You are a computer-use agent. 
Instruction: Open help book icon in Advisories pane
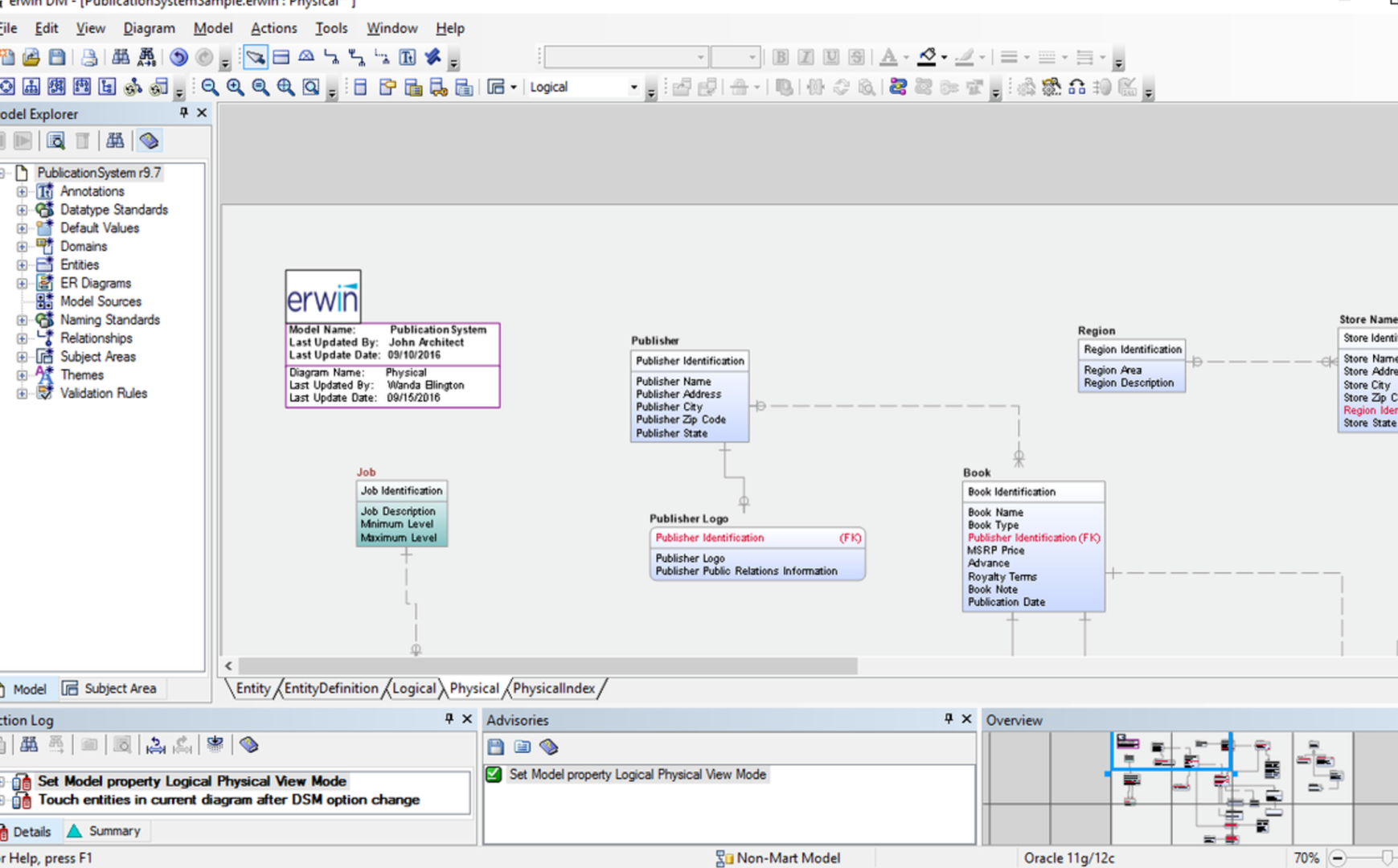click(x=549, y=747)
